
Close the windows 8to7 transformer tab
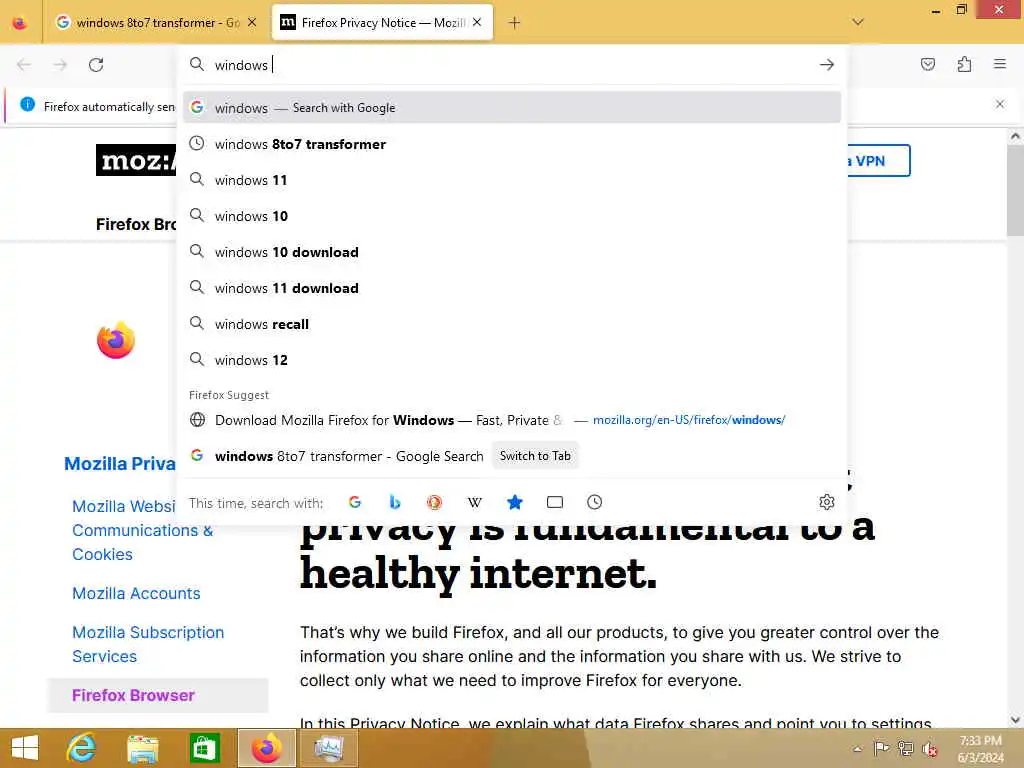click(252, 22)
